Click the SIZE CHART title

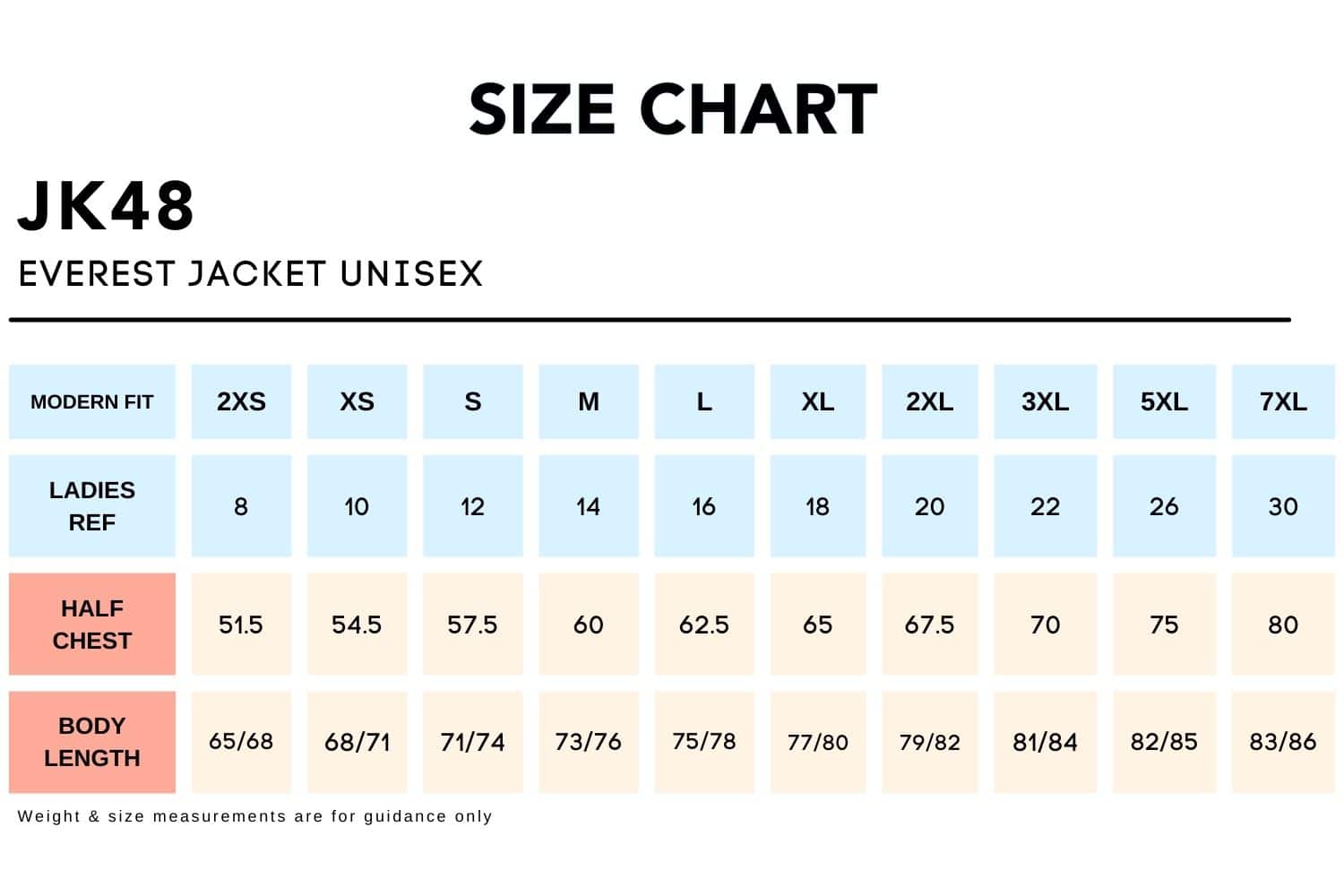pyautogui.click(x=673, y=109)
